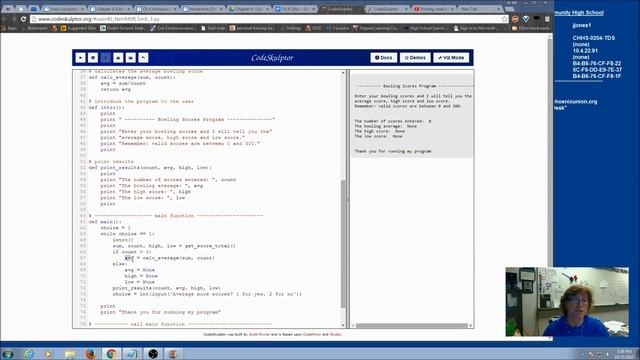Image resolution: width=640 pixels, height=360 pixels.
Task: Download the code using the Download icon
Action: pos(118,58)
